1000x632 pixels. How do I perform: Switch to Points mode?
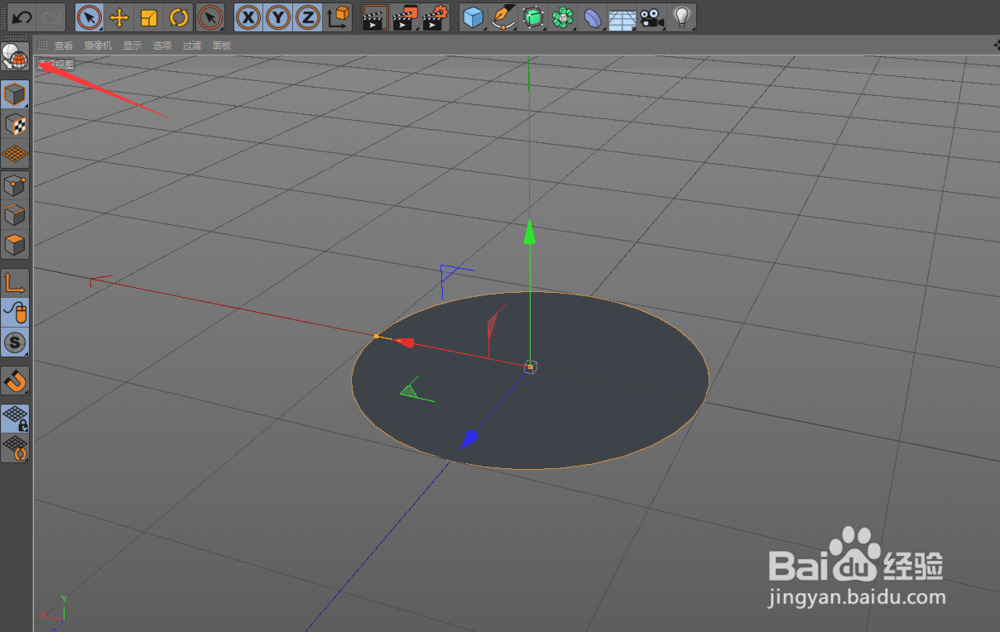click(x=15, y=186)
